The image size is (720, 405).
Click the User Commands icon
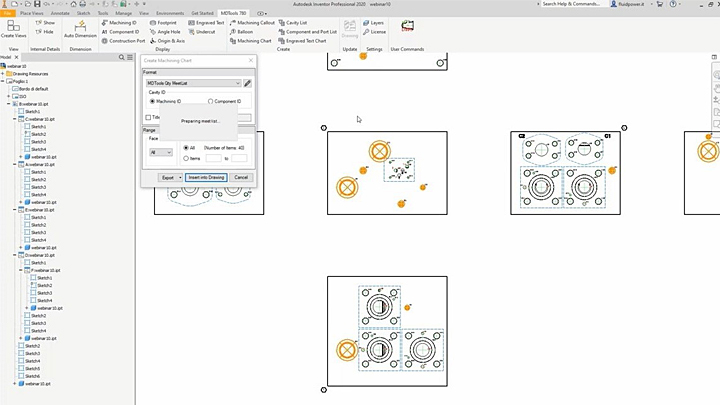coord(407,27)
